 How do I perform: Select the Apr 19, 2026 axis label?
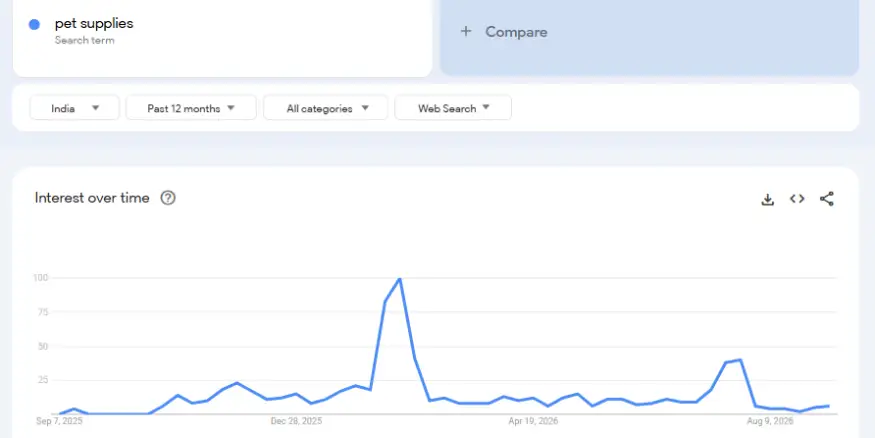point(533,421)
